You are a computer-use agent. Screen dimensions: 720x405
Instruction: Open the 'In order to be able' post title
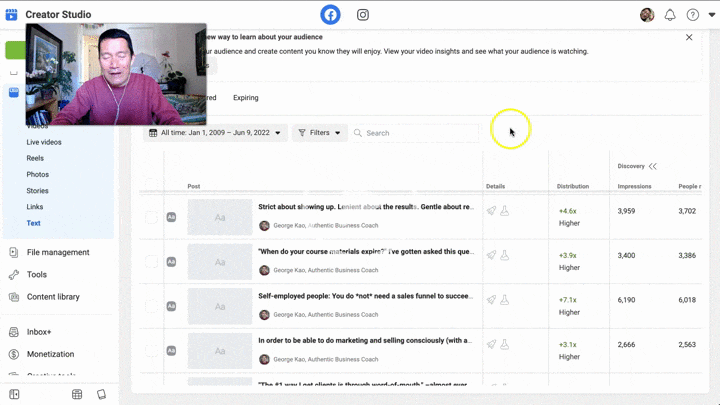pyautogui.click(x=366, y=341)
